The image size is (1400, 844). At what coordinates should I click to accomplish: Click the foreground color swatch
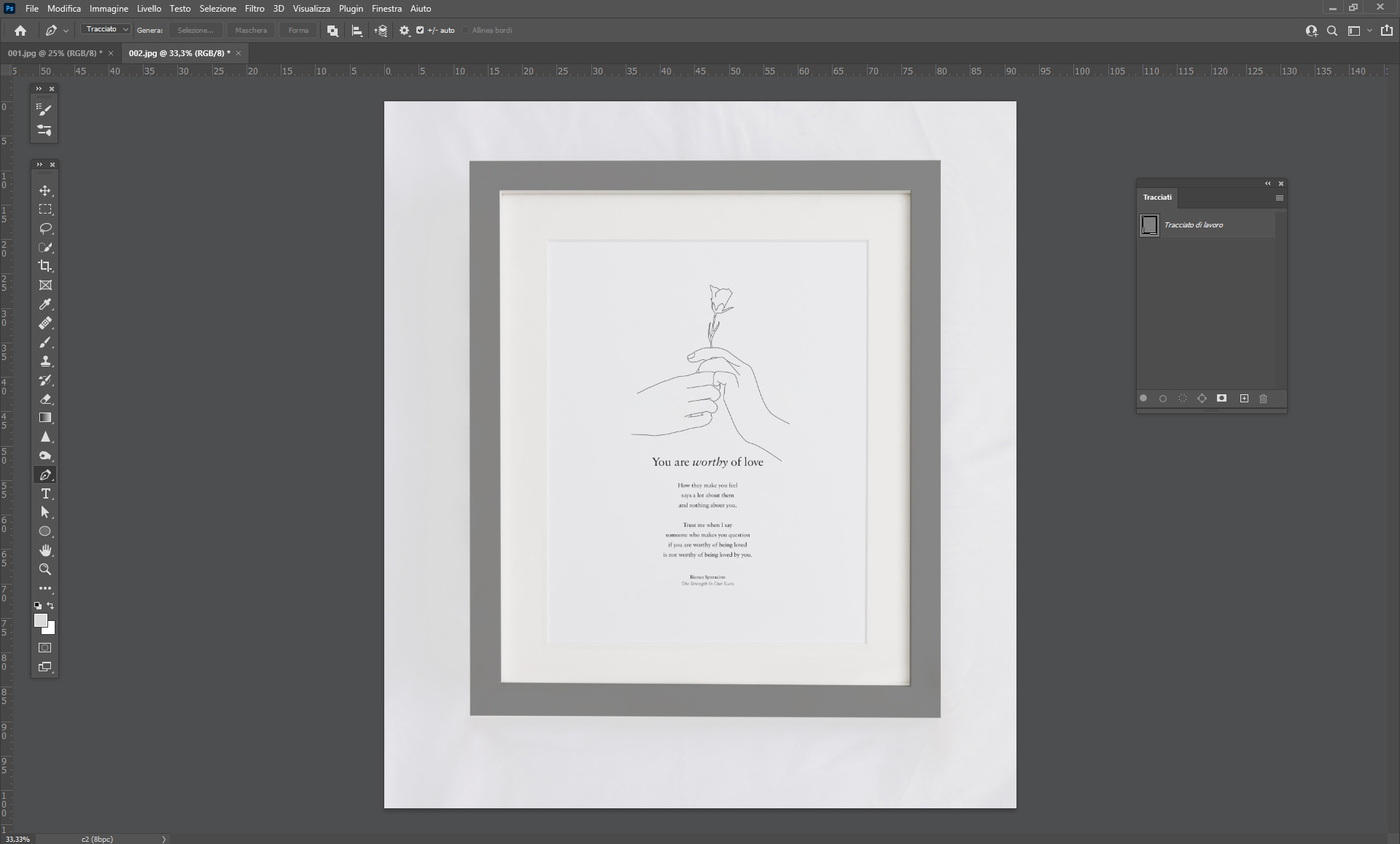40,620
